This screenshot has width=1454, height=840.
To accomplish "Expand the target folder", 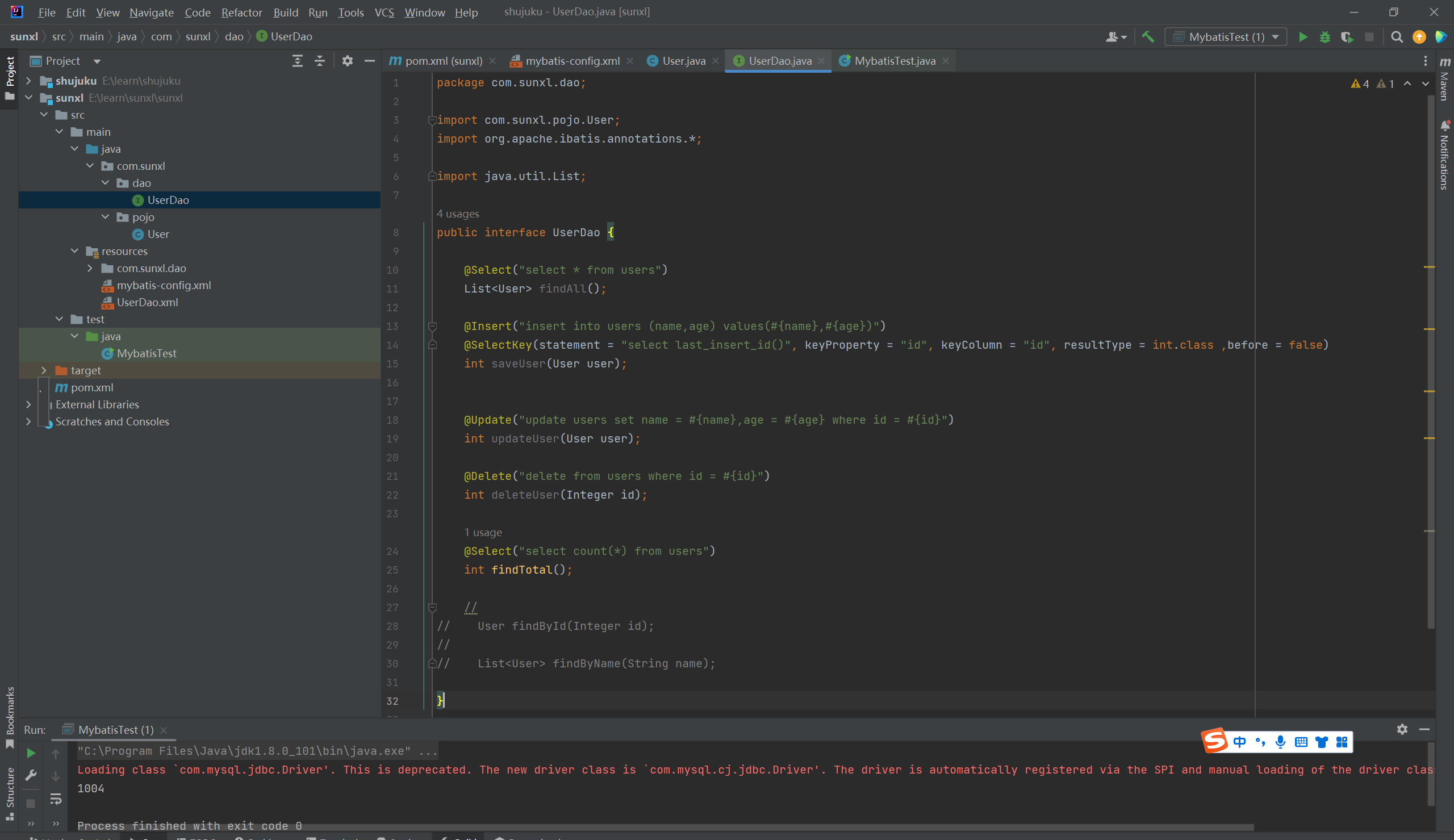I will [44, 370].
